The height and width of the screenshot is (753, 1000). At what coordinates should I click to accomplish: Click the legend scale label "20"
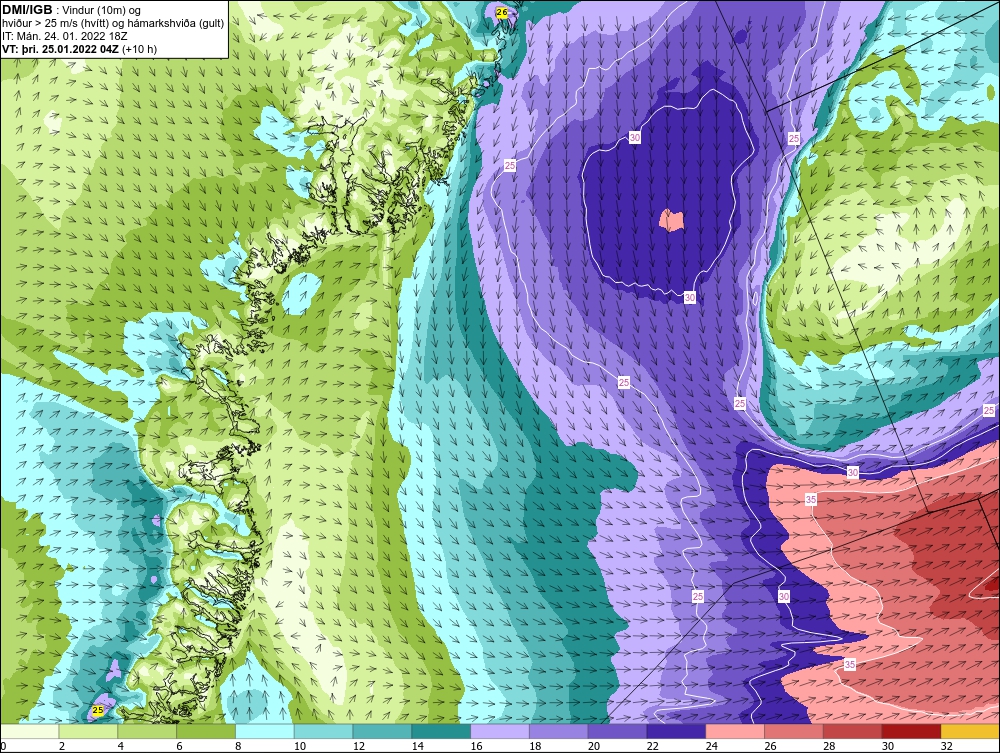(594, 746)
